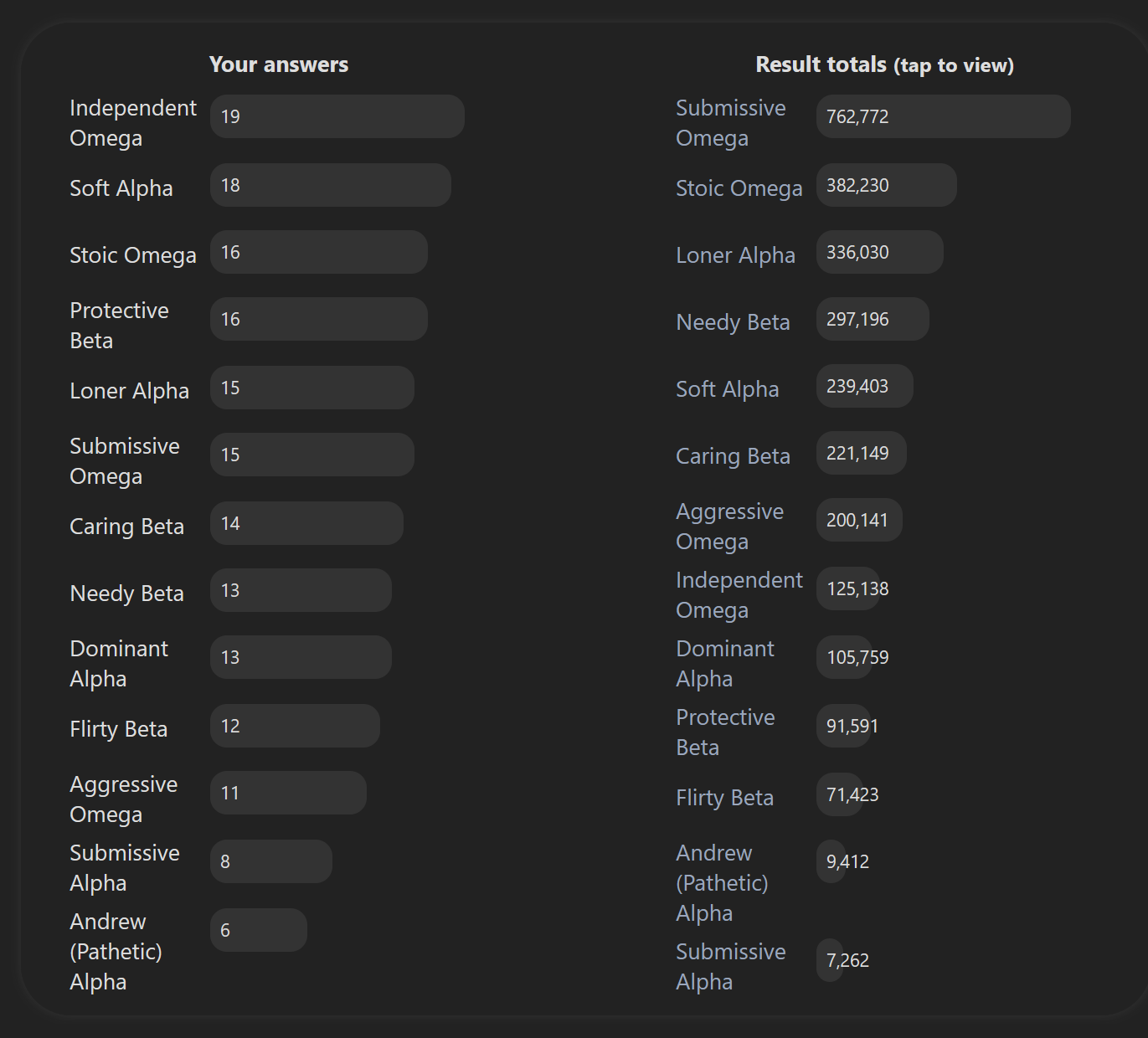Click the 71,423 total value
The width and height of the screenshot is (1148, 1038).
pyautogui.click(x=852, y=794)
